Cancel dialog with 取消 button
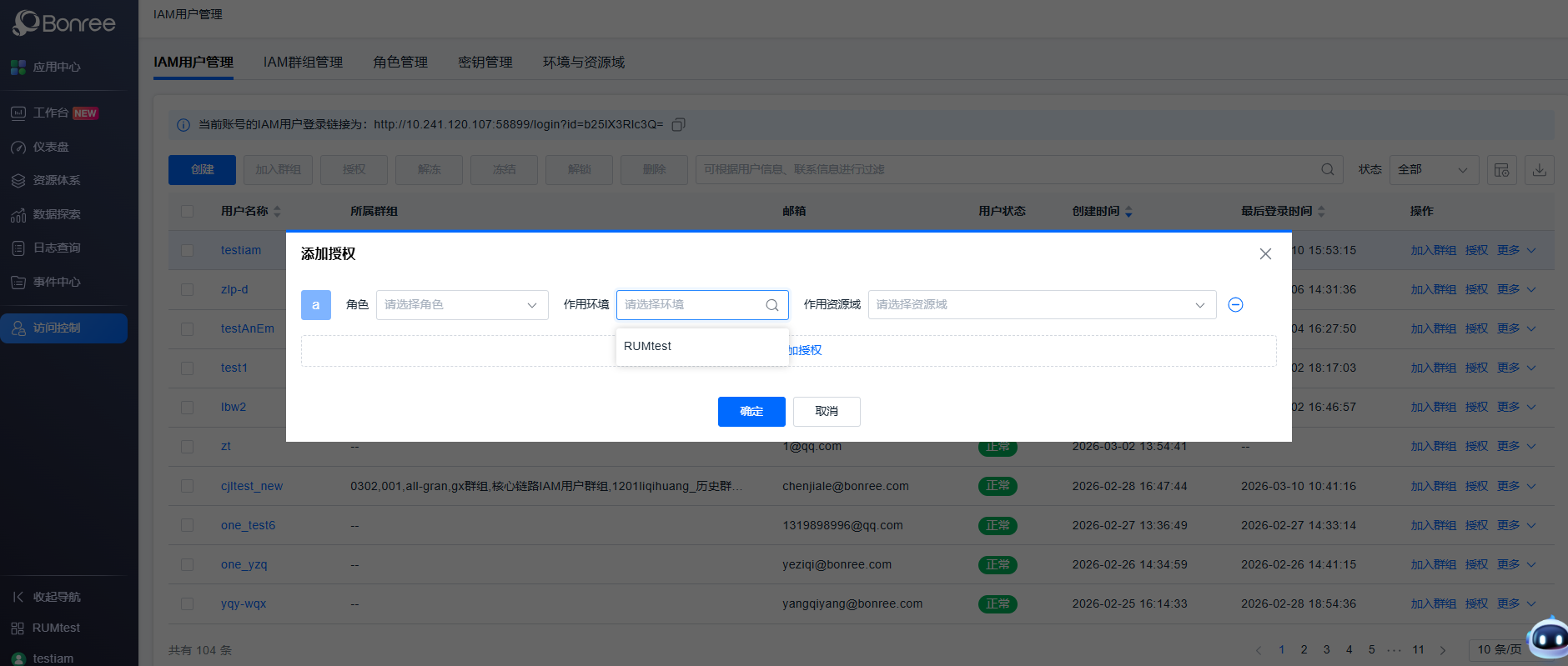 point(827,412)
